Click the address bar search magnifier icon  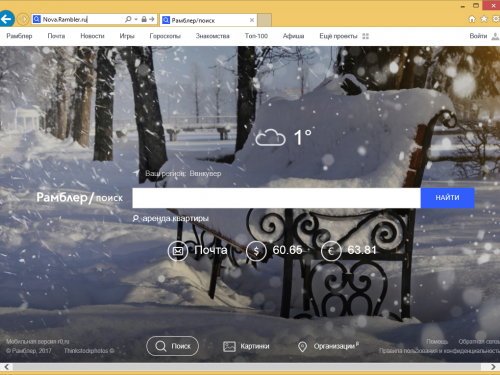pos(128,19)
